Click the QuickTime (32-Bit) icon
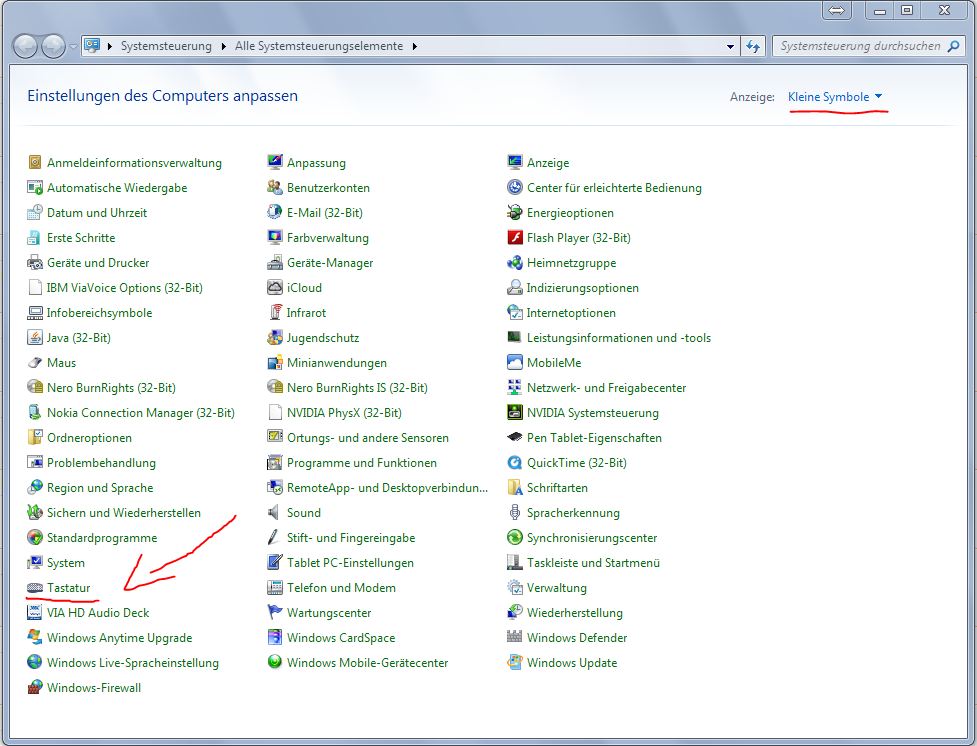 click(x=515, y=462)
